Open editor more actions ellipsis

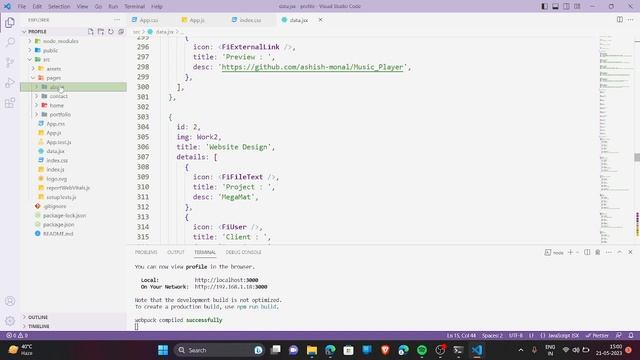[x=631, y=20]
